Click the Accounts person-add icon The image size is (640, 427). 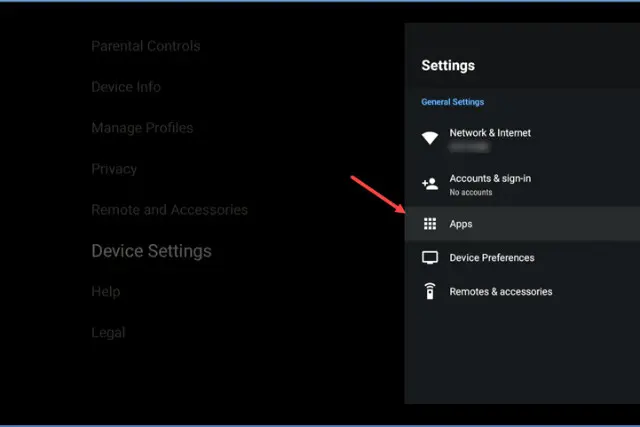tap(430, 184)
